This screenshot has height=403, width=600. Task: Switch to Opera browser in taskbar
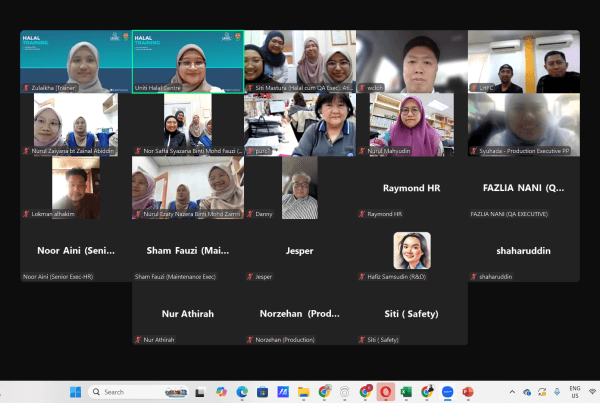tap(386, 392)
